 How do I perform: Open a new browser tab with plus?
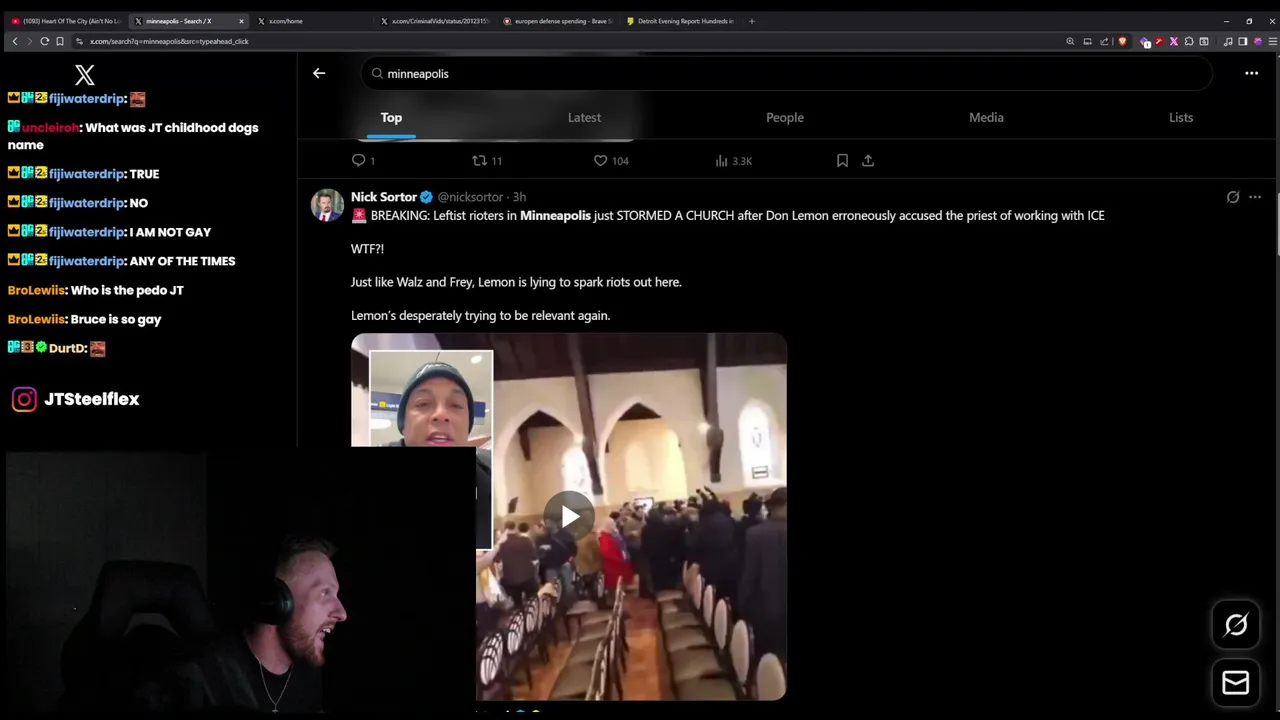(x=752, y=21)
